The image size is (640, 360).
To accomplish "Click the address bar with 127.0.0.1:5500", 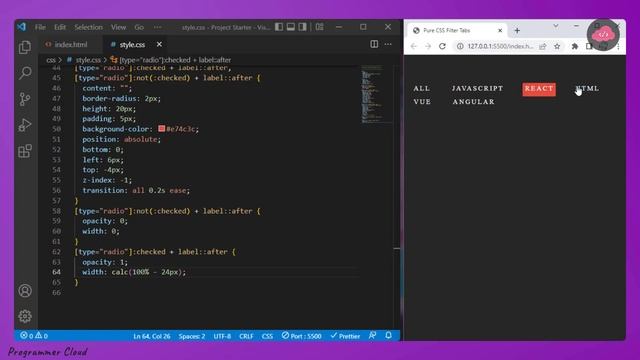I will pos(500,47).
